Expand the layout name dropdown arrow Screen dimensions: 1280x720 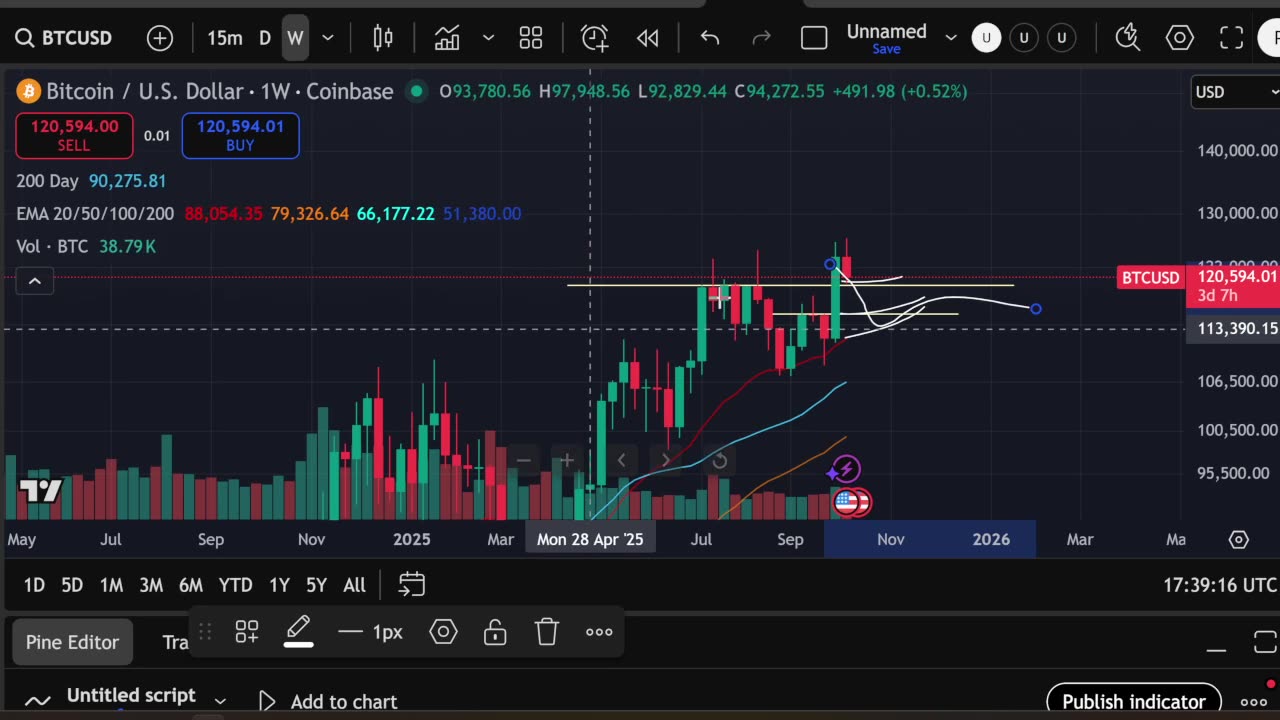[951, 38]
